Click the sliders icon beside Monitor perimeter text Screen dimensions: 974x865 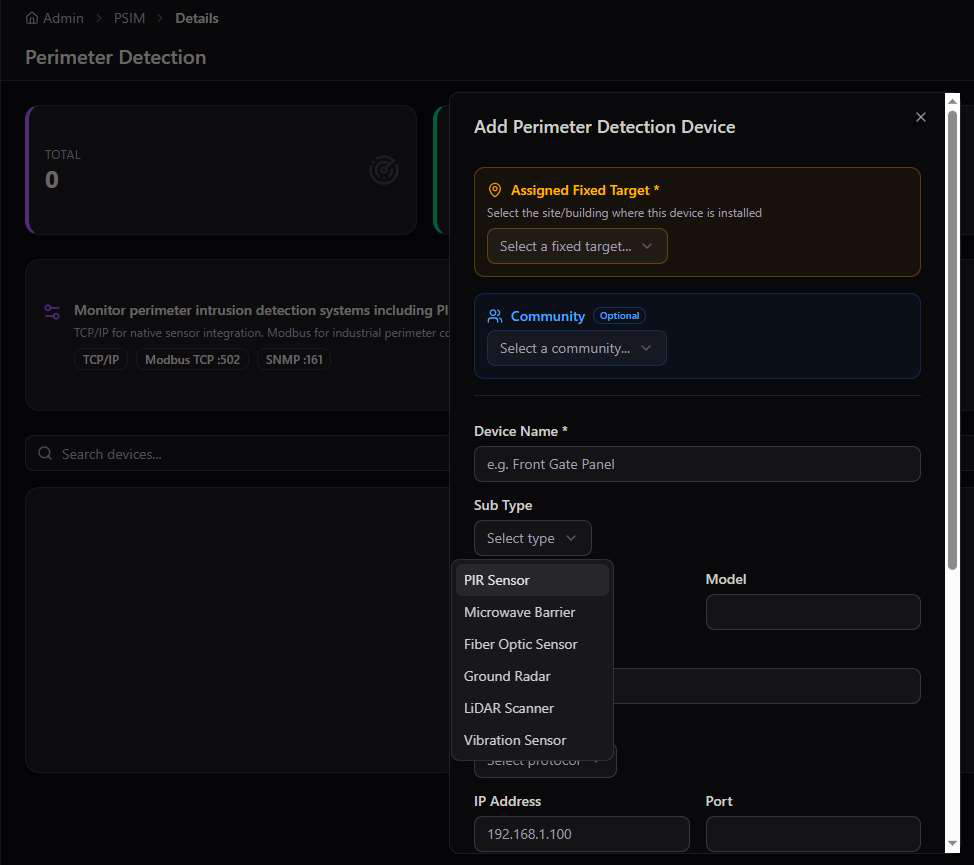[52, 312]
